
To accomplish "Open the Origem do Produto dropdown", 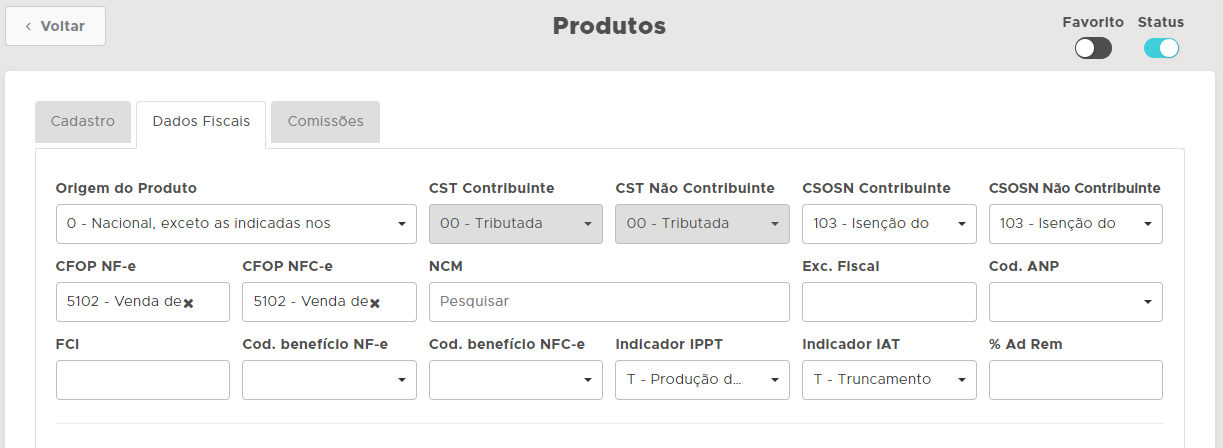I will (x=236, y=224).
